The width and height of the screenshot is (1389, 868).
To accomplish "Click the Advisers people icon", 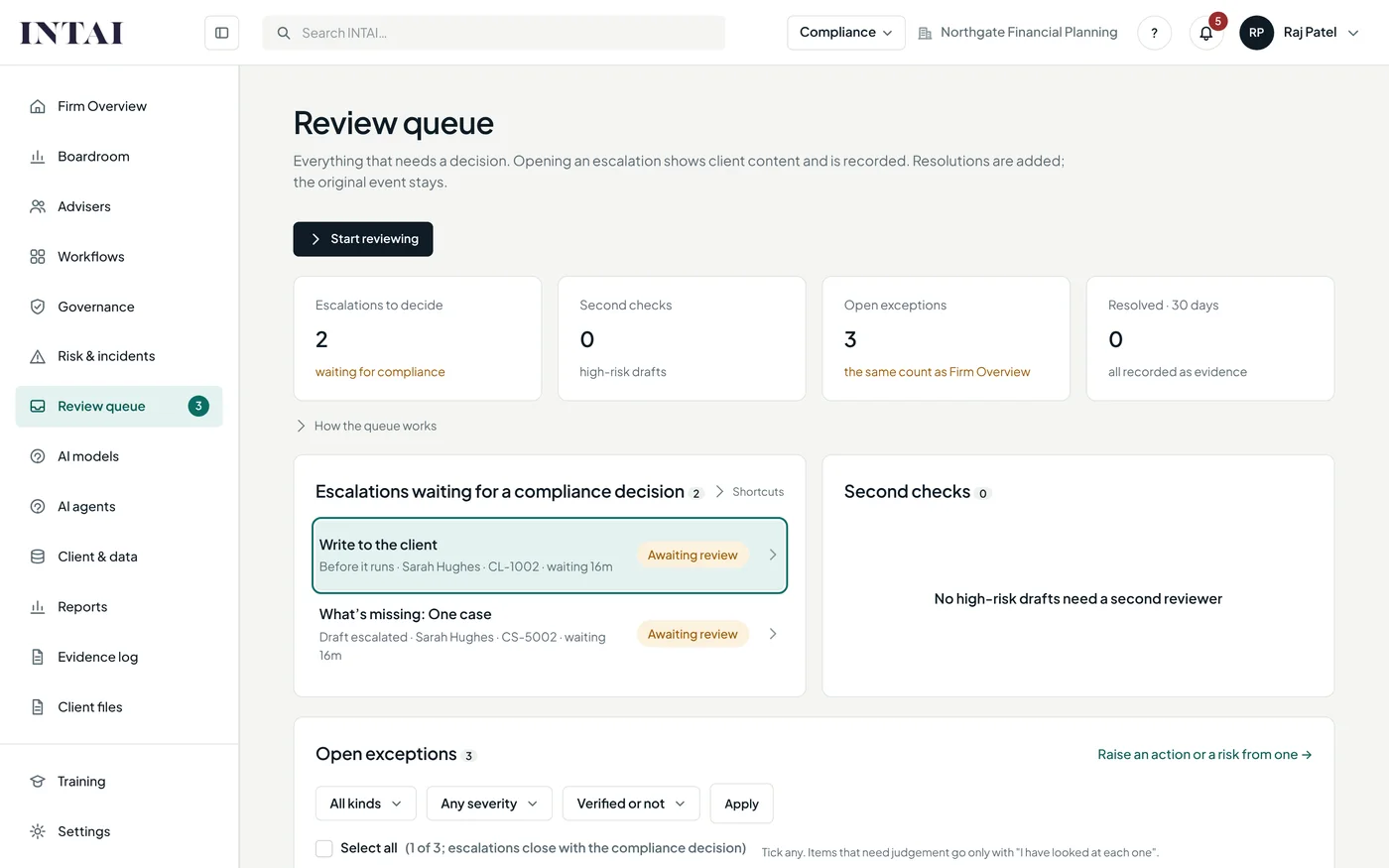I will tap(38, 206).
